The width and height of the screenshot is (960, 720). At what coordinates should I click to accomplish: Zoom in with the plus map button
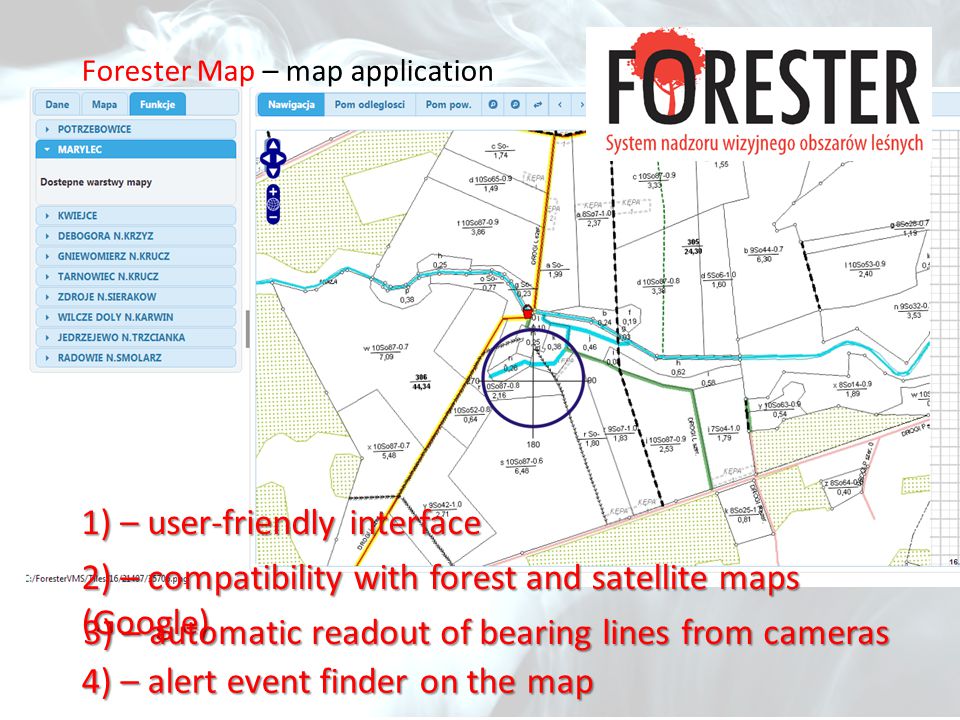pyautogui.click(x=273, y=191)
